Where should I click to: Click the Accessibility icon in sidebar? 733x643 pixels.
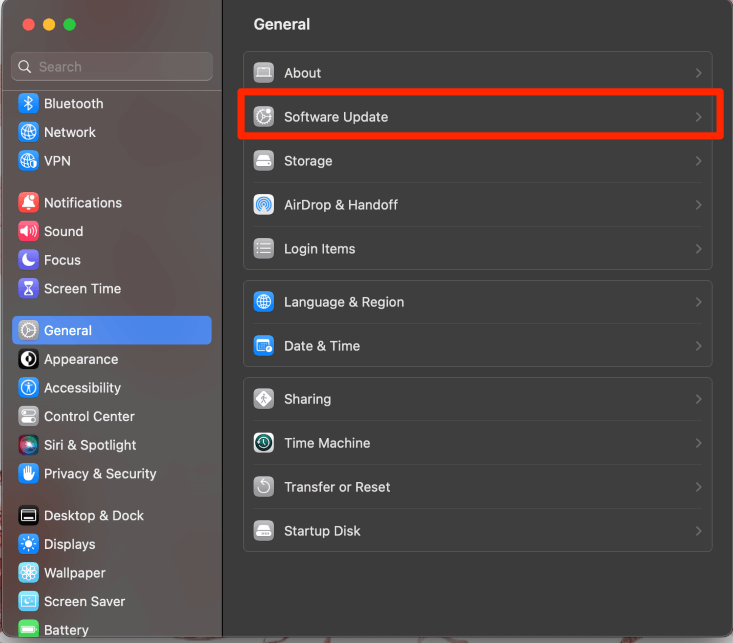point(28,388)
